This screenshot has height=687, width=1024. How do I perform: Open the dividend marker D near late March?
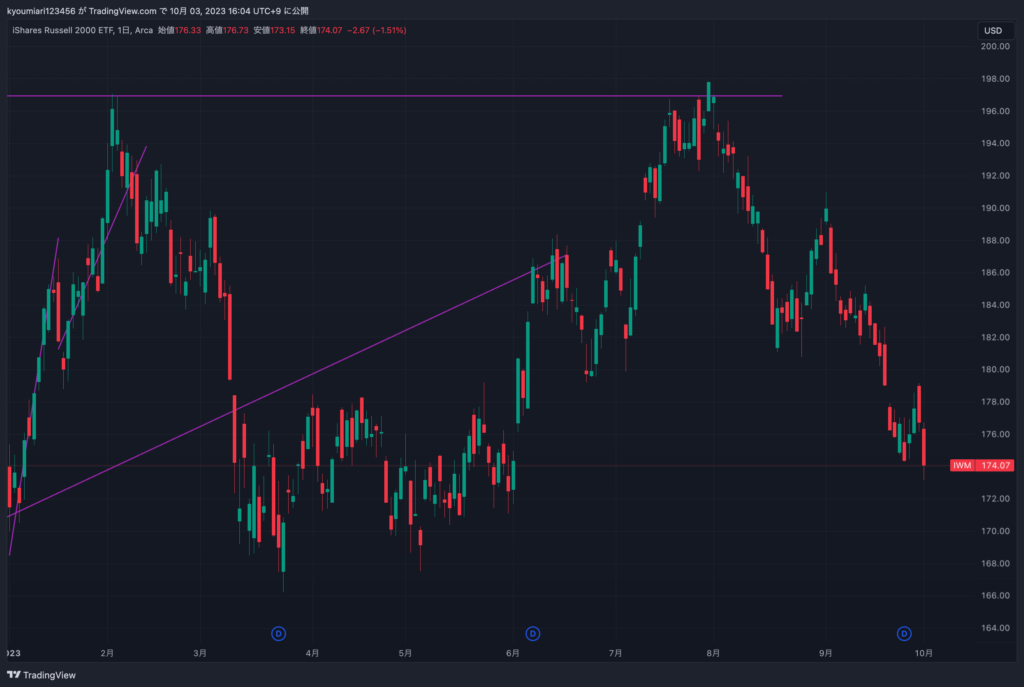(x=278, y=633)
